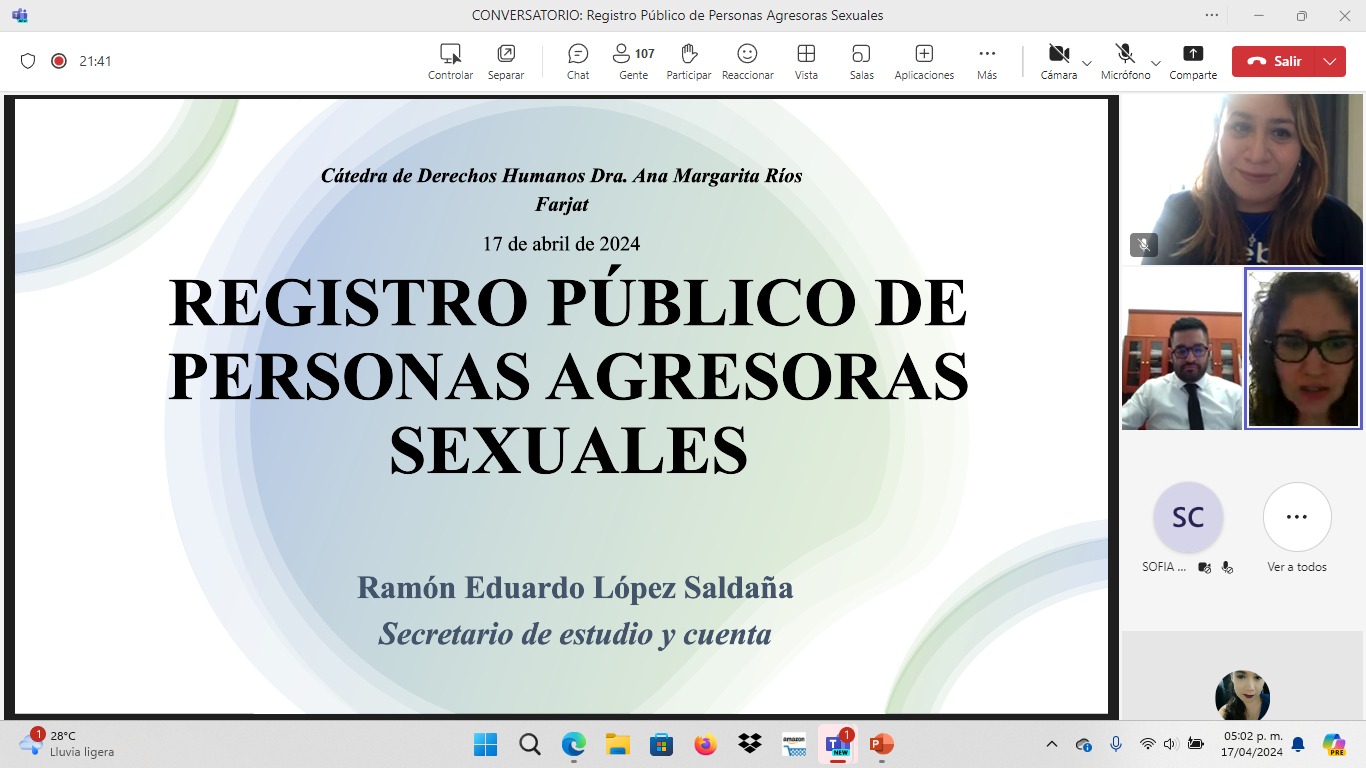
Task: Leave the meeting with Salir
Action: tap(1273, 61)
